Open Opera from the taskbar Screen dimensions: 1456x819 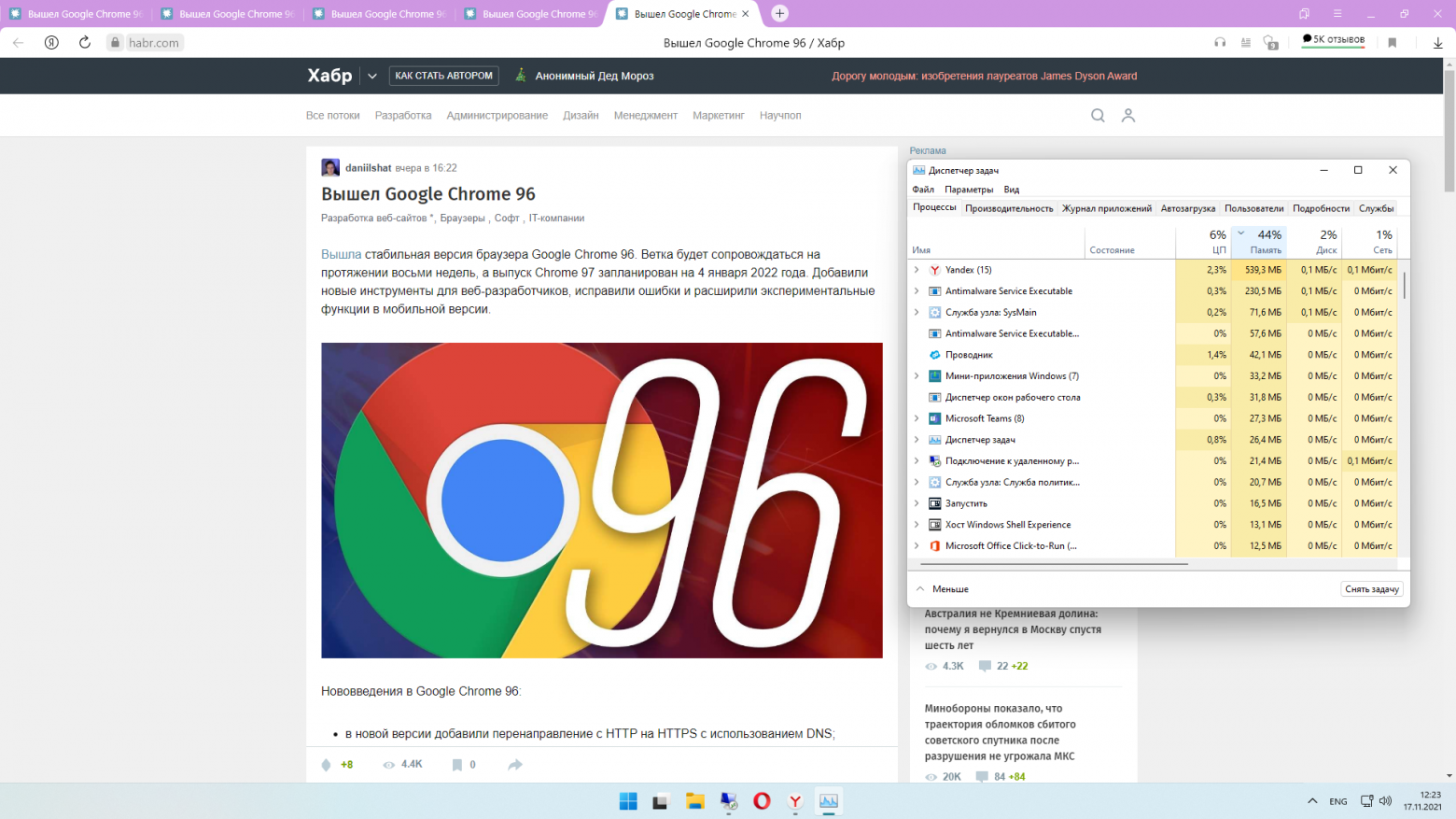pyautogui.click(x=762, y=801)
